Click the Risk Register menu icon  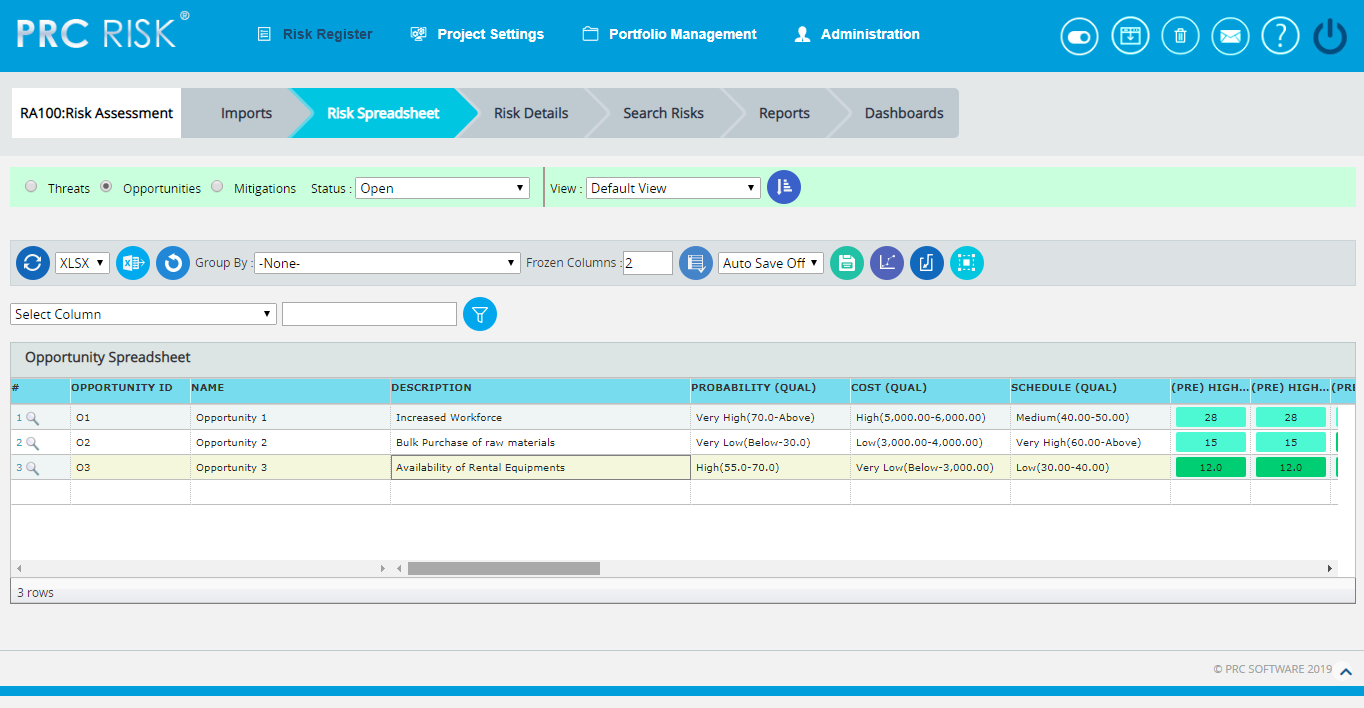264,34
